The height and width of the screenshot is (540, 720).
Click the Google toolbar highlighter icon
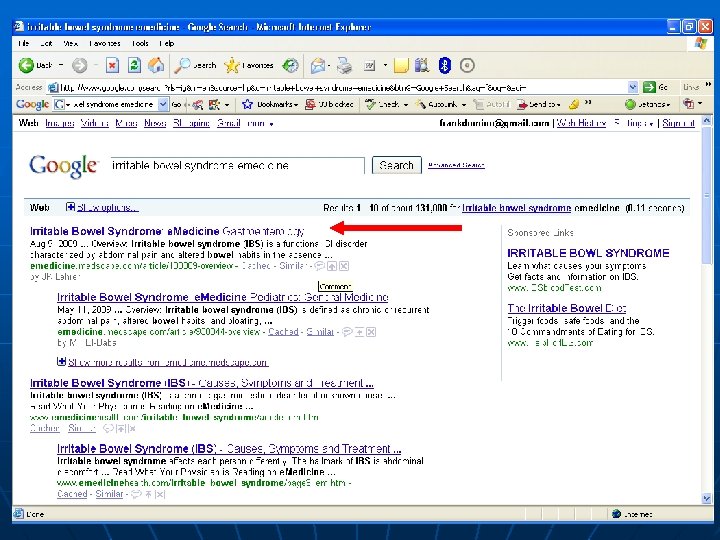point(573,105)
